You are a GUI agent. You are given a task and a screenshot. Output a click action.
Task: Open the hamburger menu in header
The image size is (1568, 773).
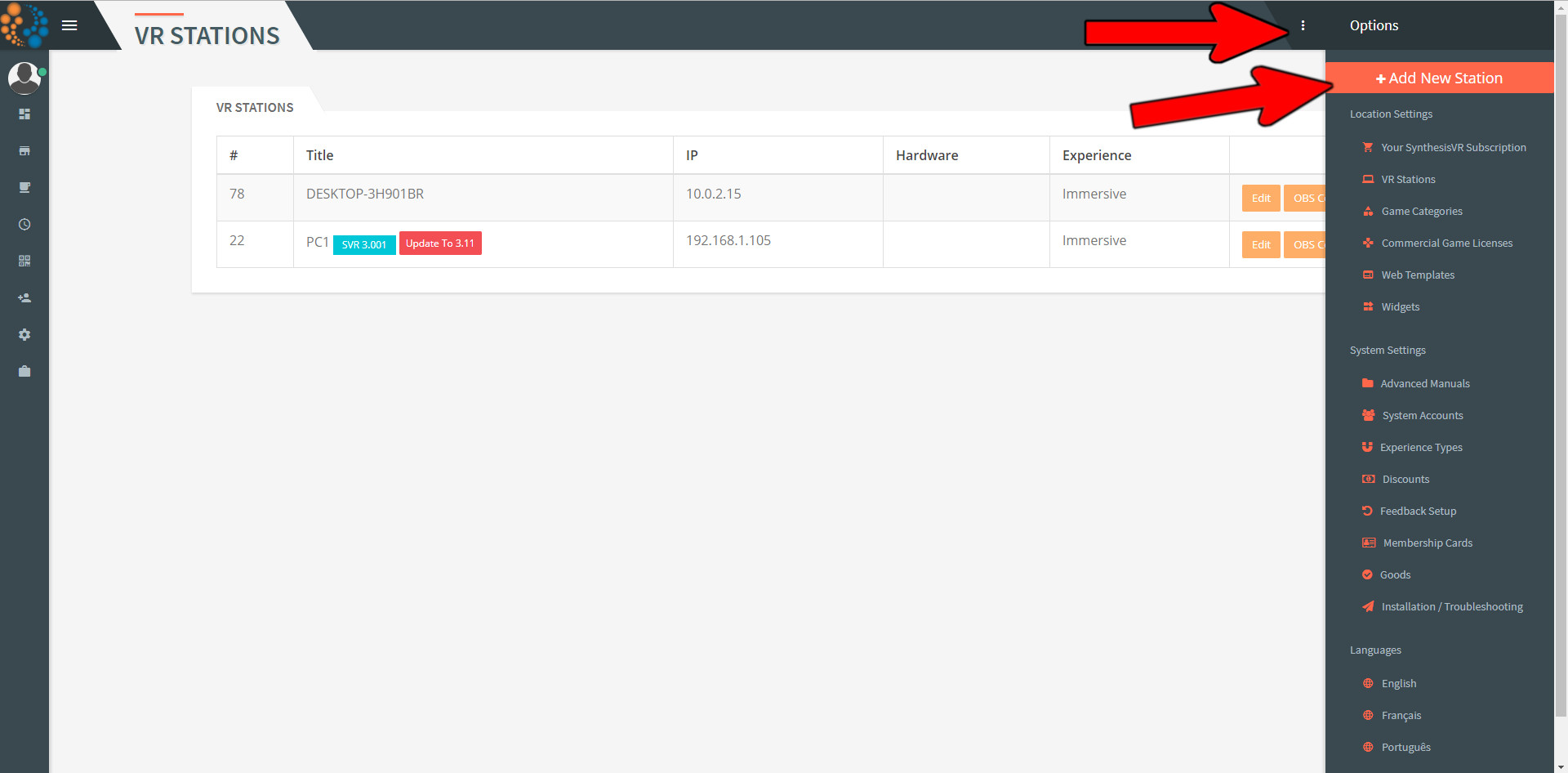69,25
